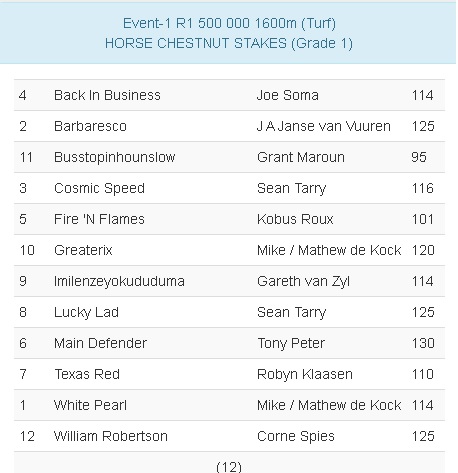Click trainer Joe Soma
Screen dimensions: 458x473
coord(288,95)
